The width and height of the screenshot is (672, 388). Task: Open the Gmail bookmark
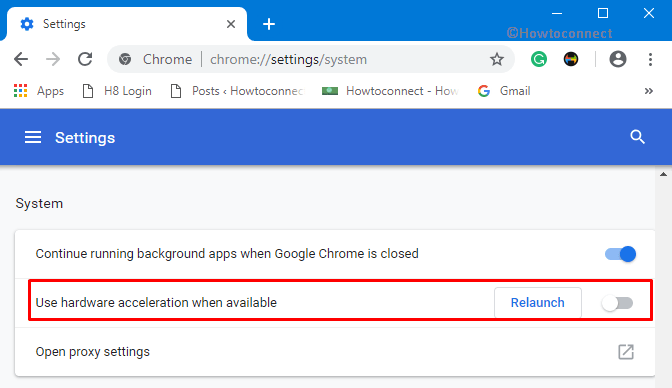pos(504,91)
